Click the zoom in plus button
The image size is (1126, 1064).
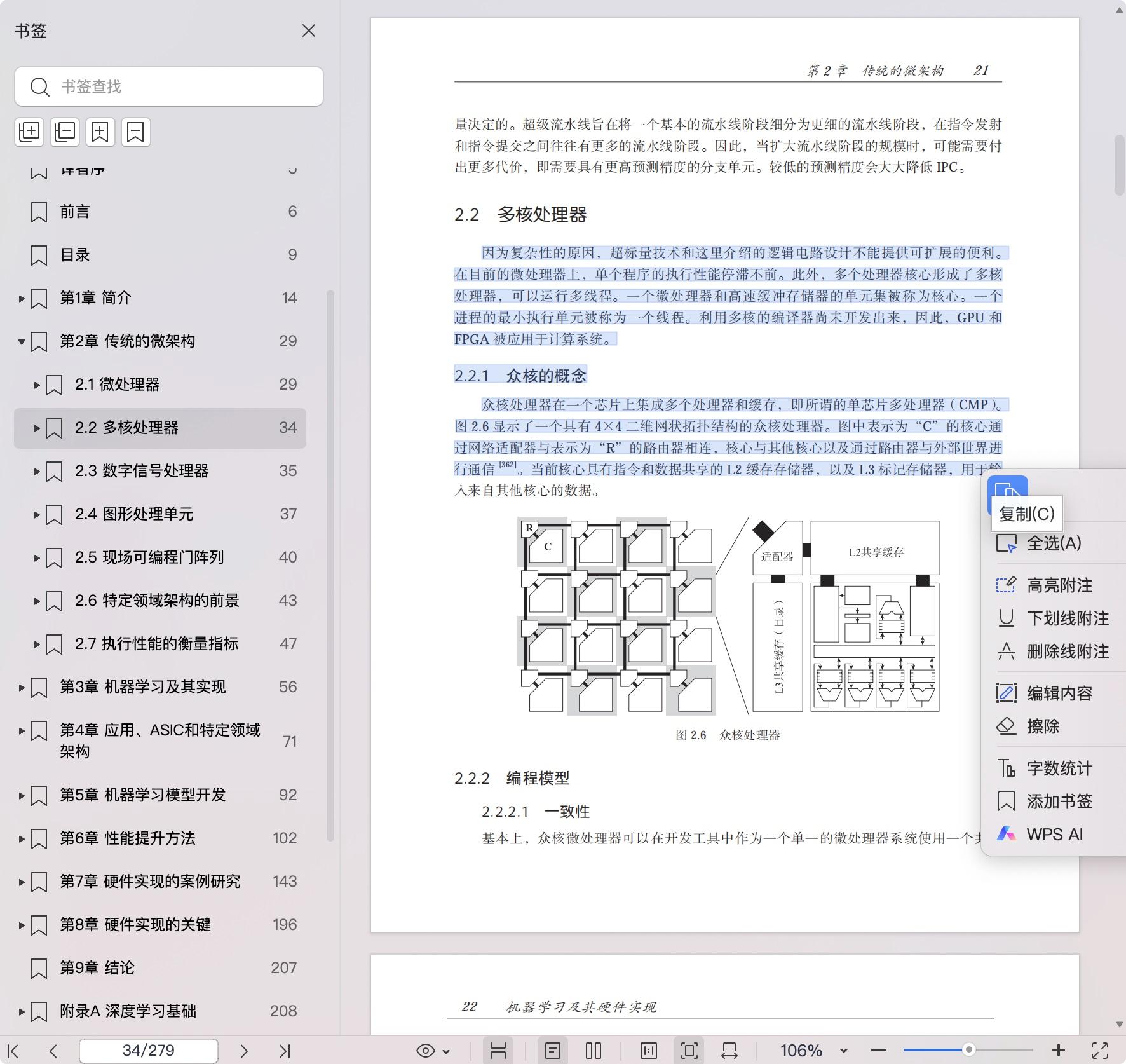click(x=1058, y=1051)
